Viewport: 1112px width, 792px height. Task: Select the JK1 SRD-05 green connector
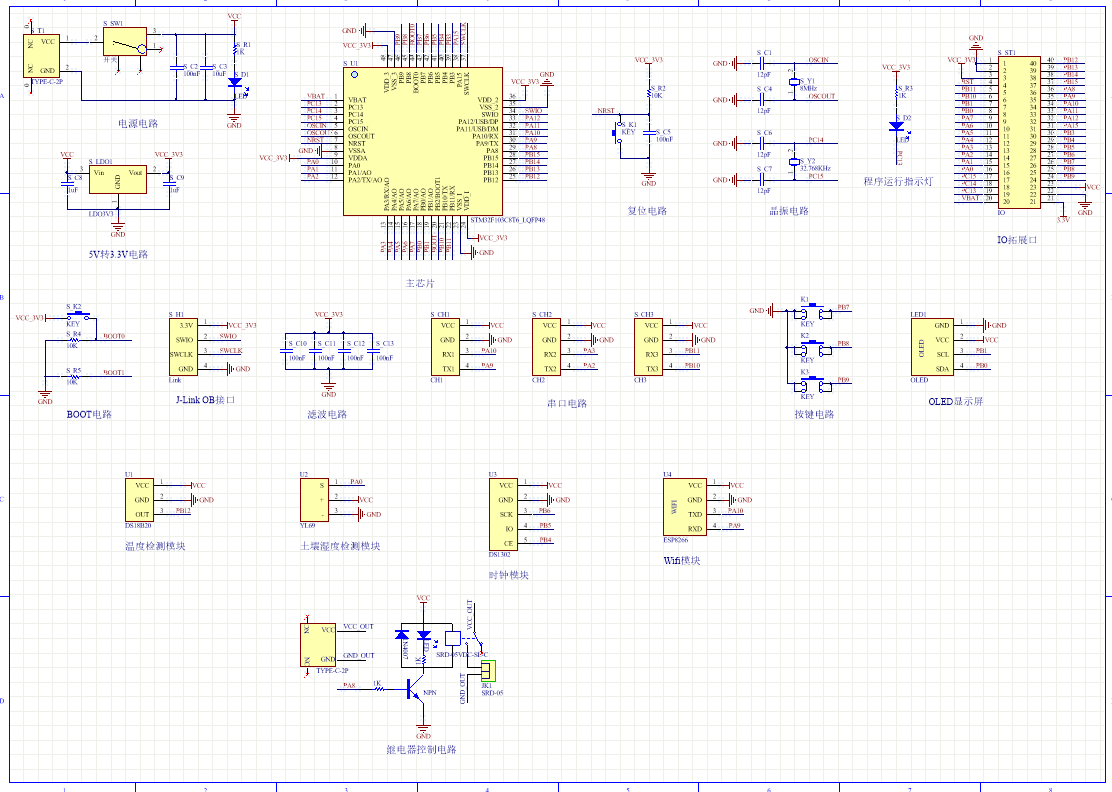pyautogui.click(x=488, y=670)
